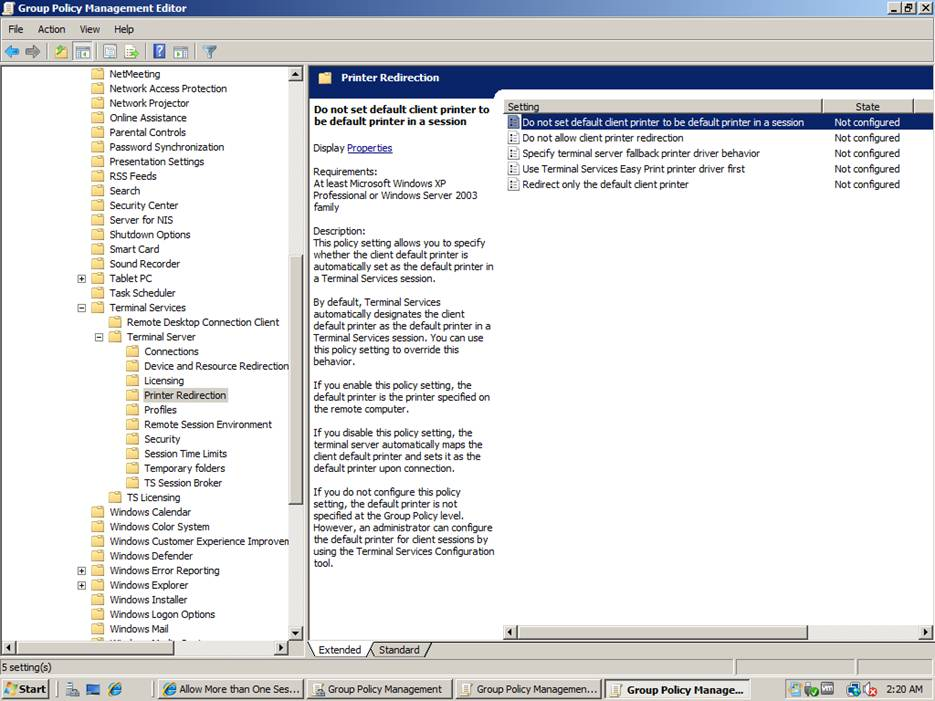Click the Show/Hide Action Pane icon
935x701 pixels.
pos(181,51)
